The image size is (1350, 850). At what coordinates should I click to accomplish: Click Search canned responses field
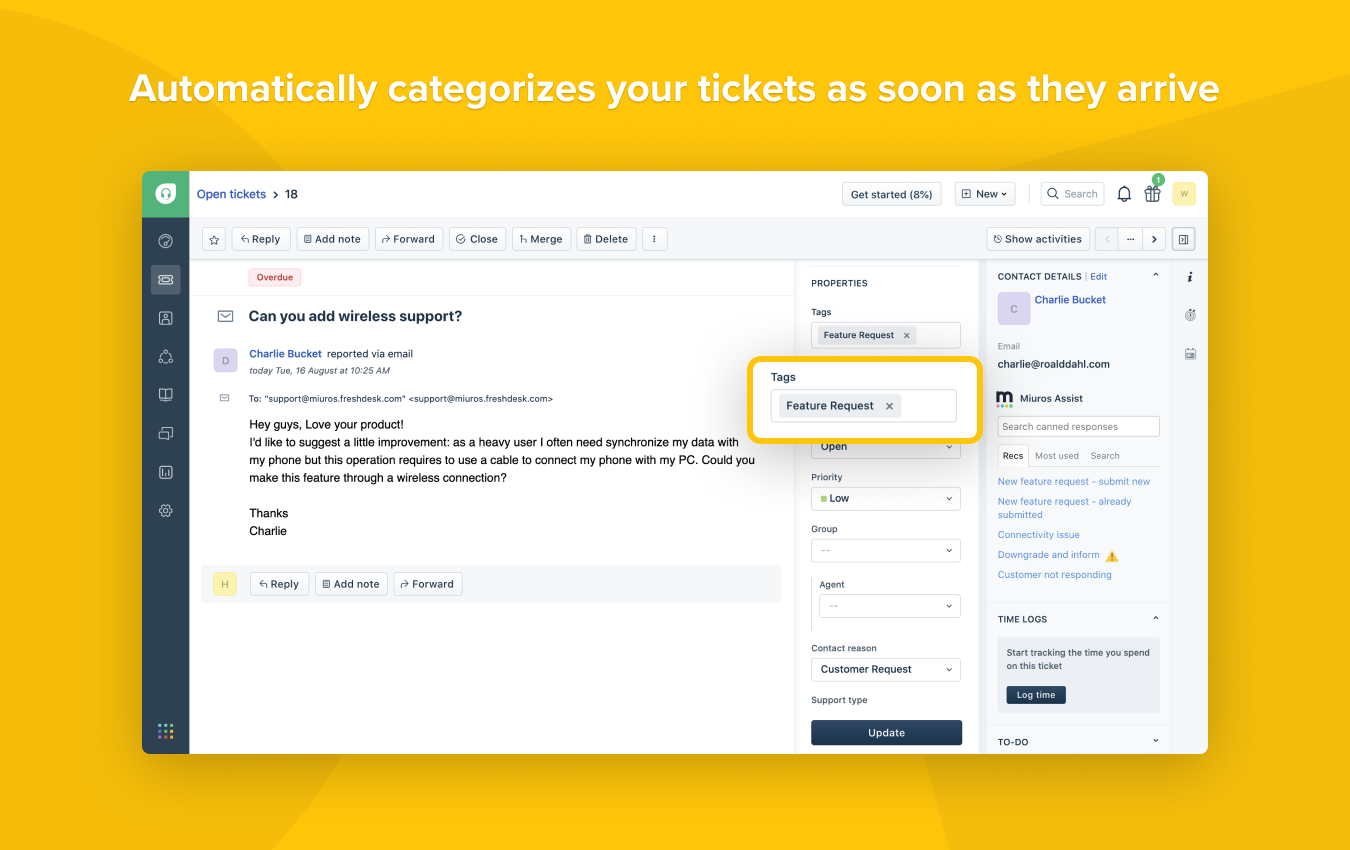tap(1079, 426)
